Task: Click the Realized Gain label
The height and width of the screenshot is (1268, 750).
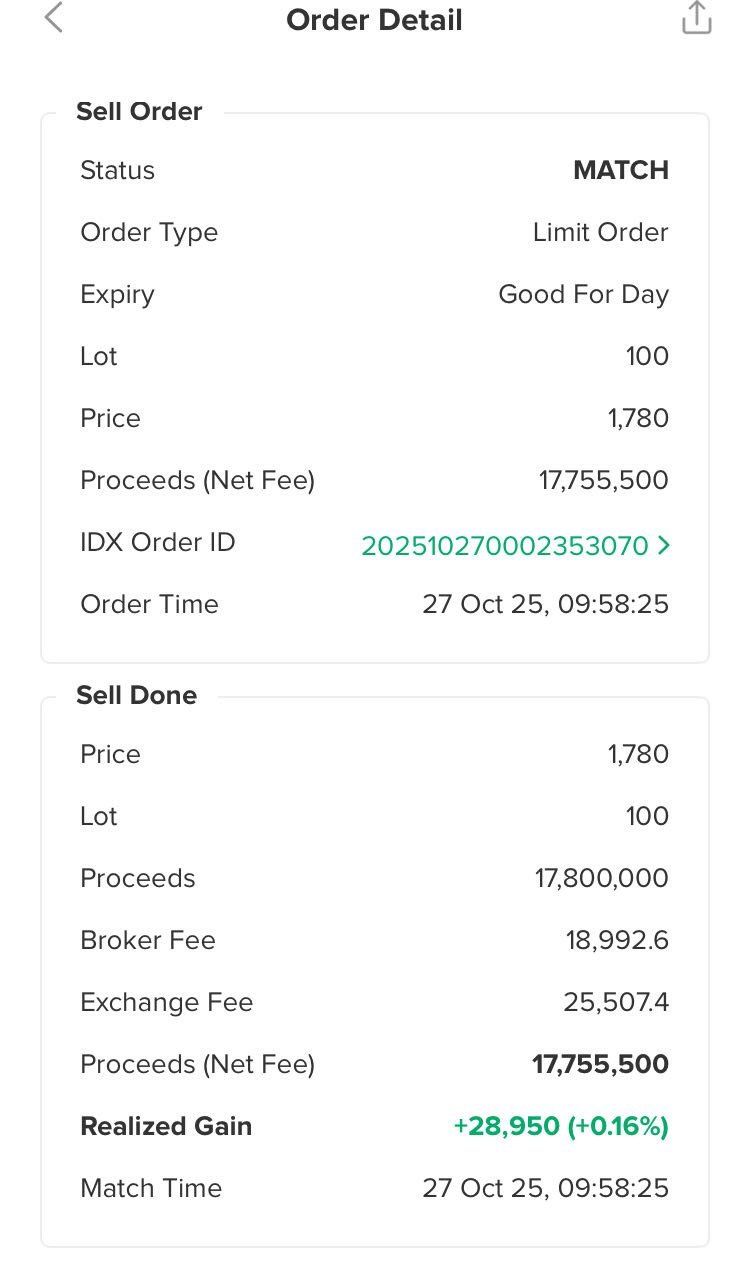Action: click(x=166, y=1126)
